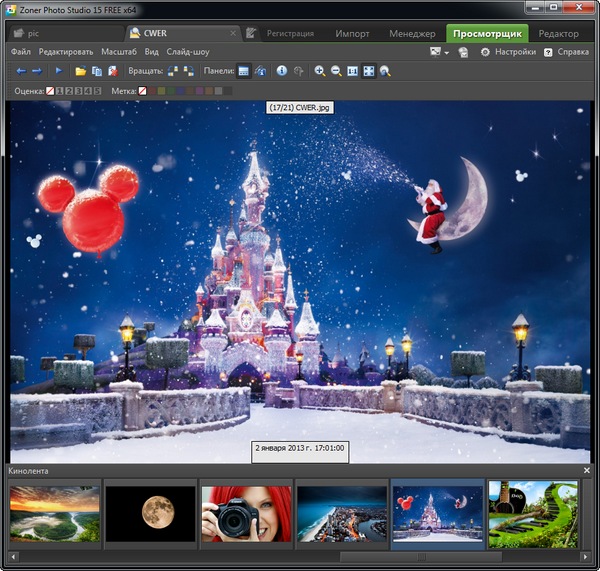Expand the display mode dropdown arrow left of Настройки
The height and width of the screenshot is (571, 600).
pos(447,51)
